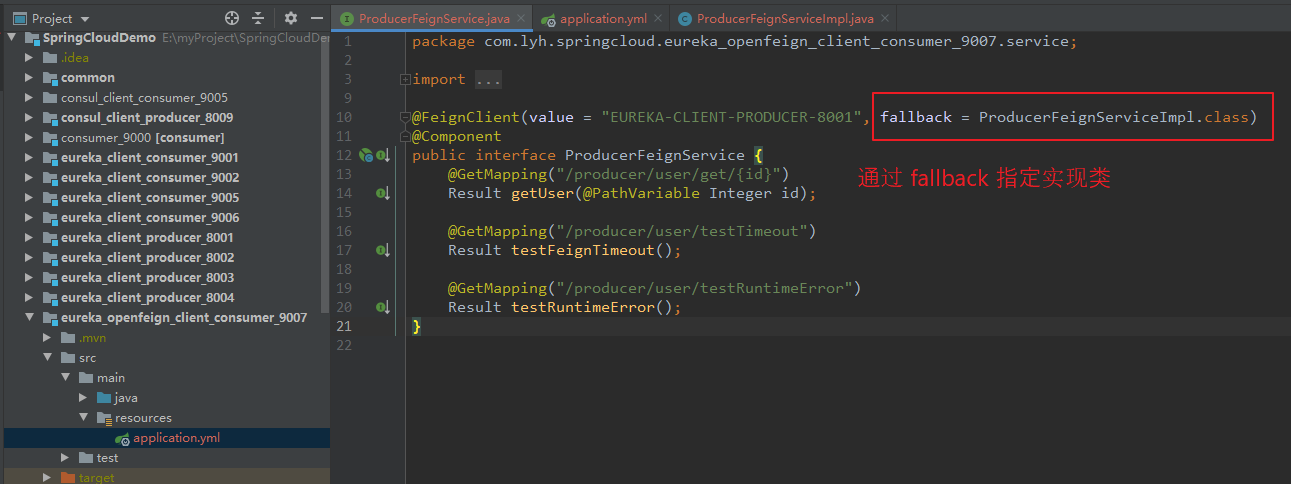Screen dimensions: 1291x484
Task: Collapse the FeignClient annotation fold marker
Action: [404, 117]
